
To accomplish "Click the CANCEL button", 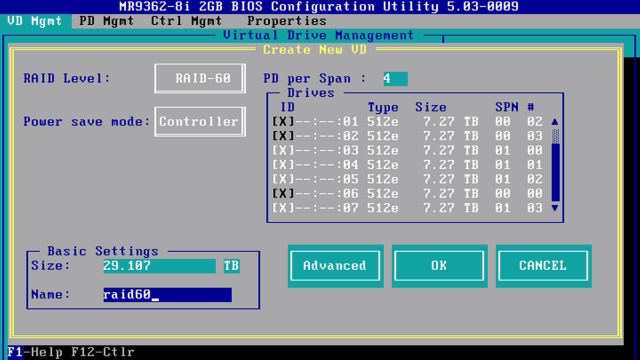I will (543, 266).
